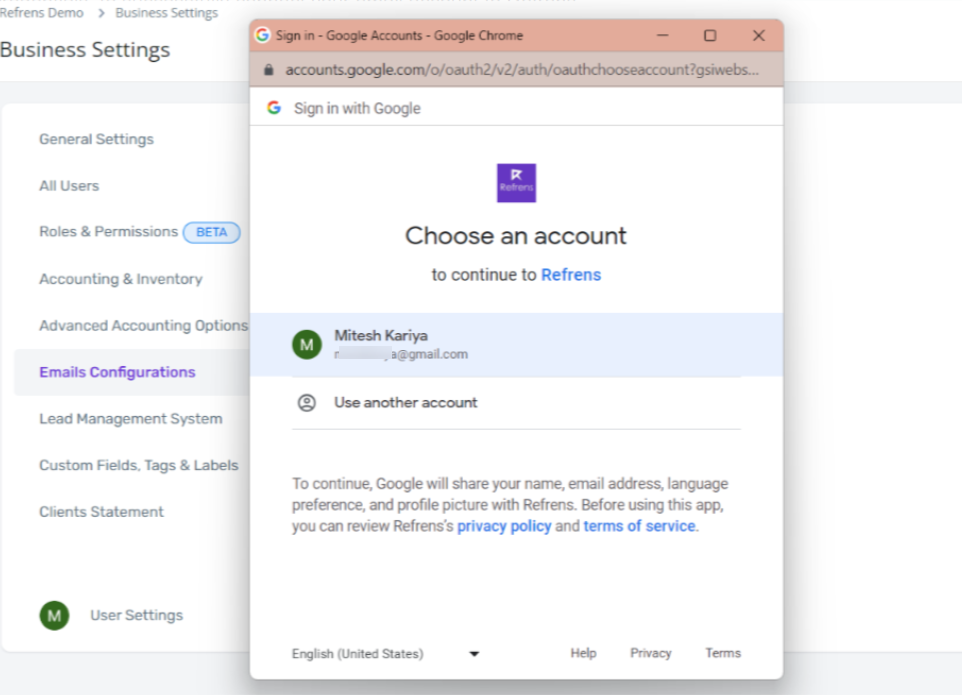The height and width of the screenshot is (695, 962).
Task: Open Lead Management System settings
Action: tap(131, 419)
